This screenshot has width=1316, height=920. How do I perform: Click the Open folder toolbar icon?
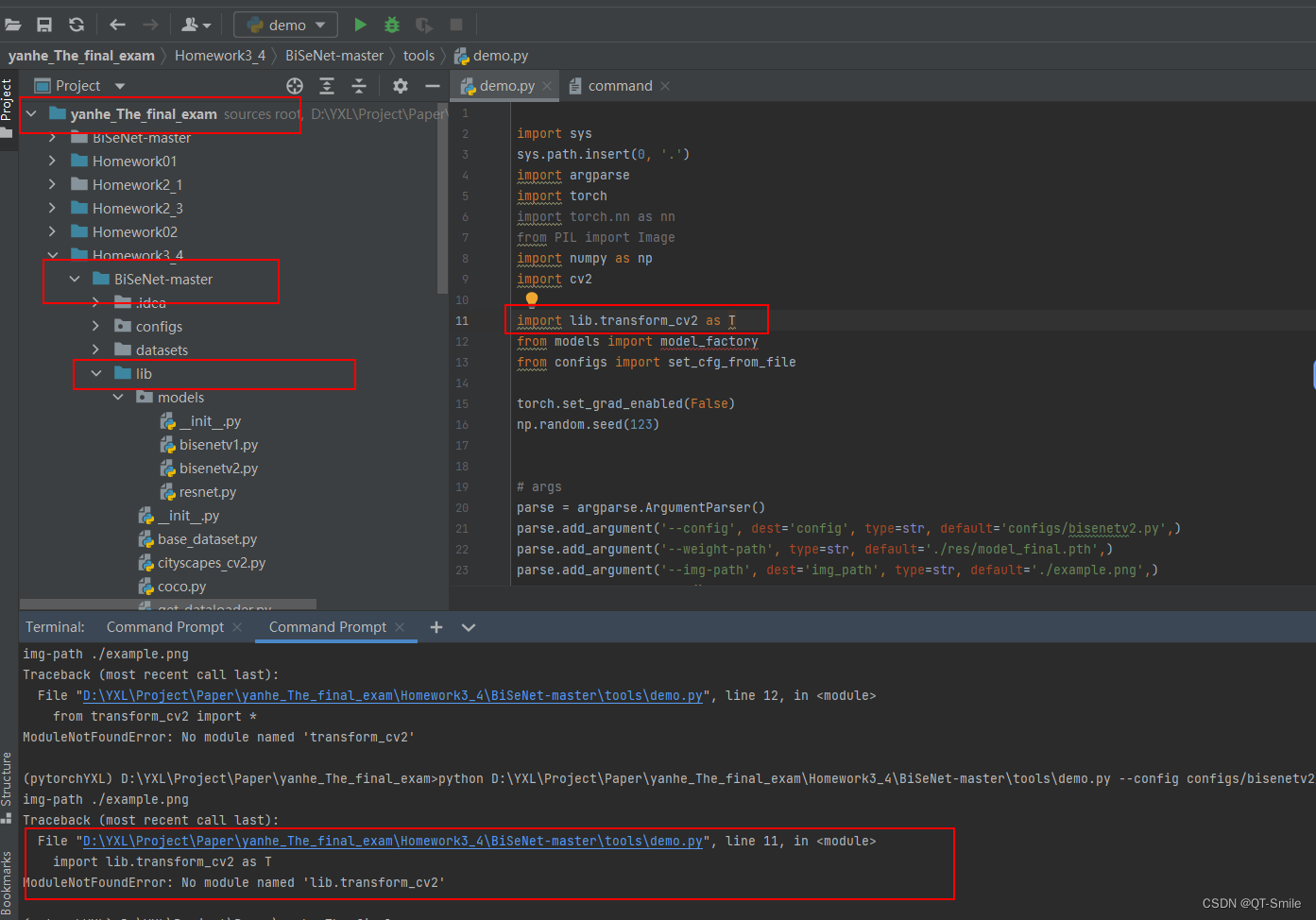click(13, 25)
